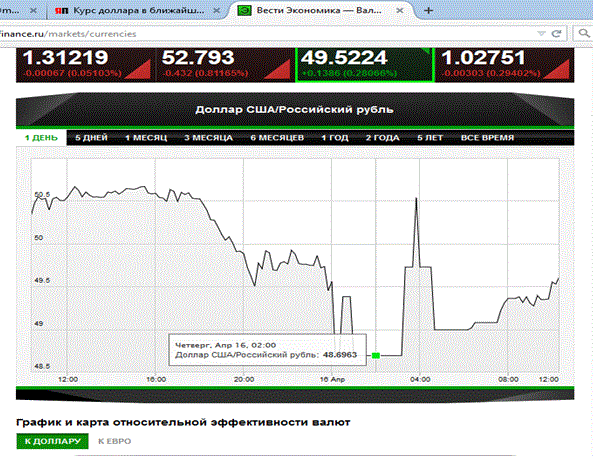The width and height of the screenshot is (593, 456).
Task: Select the 5 ДНЕЙ period tab
Action: click(x=91, y=138)
